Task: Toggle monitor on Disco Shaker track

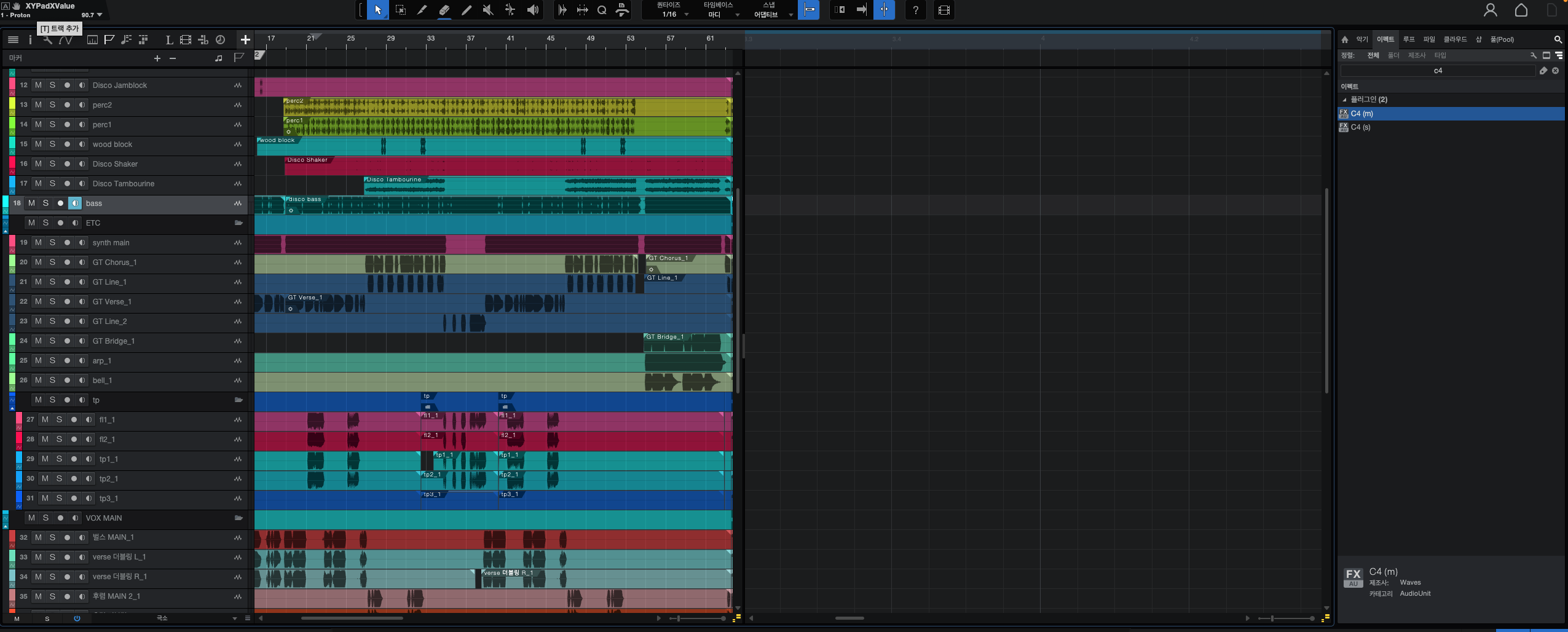Action: coord(82,164)
